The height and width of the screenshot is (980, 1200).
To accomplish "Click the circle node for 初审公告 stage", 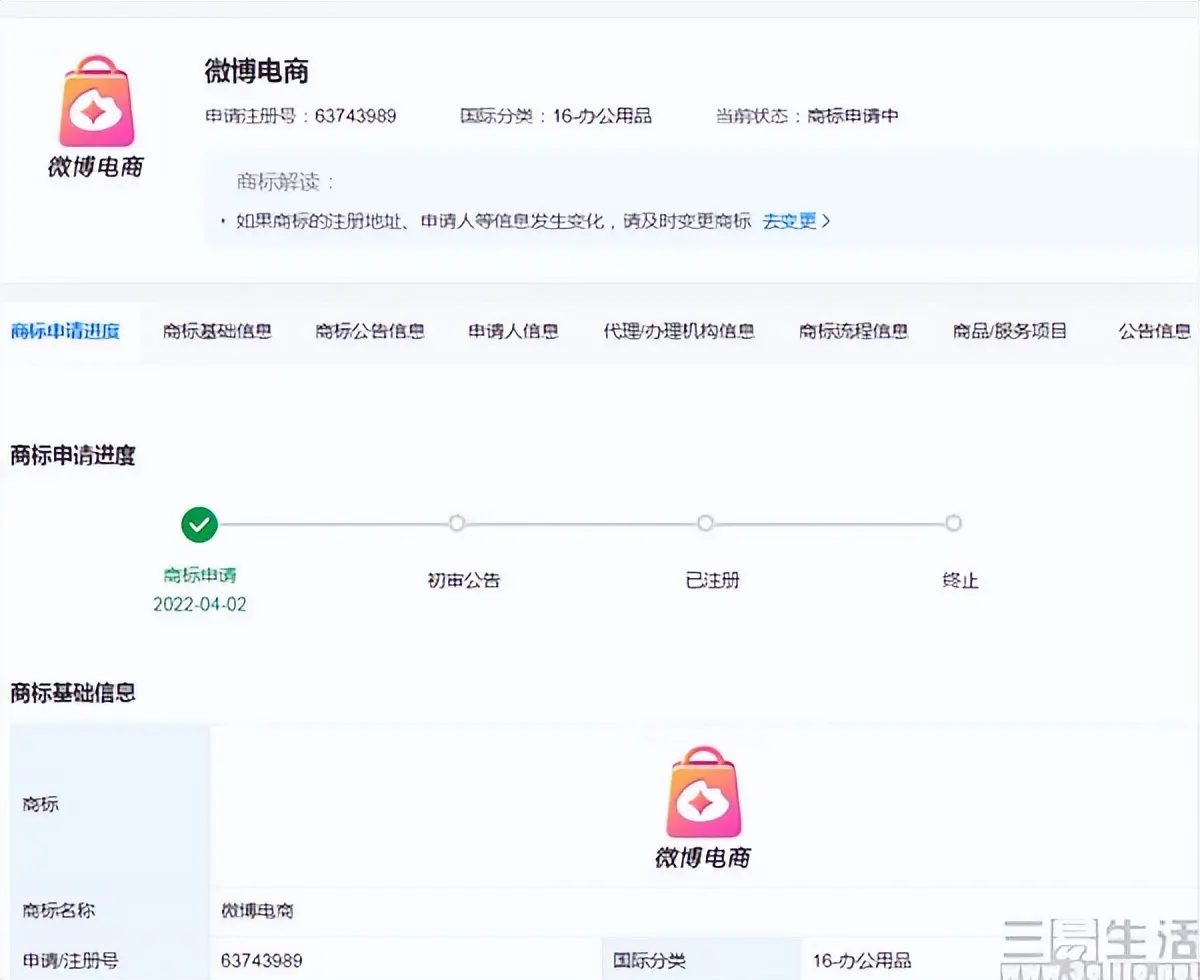I will point(456,523).
